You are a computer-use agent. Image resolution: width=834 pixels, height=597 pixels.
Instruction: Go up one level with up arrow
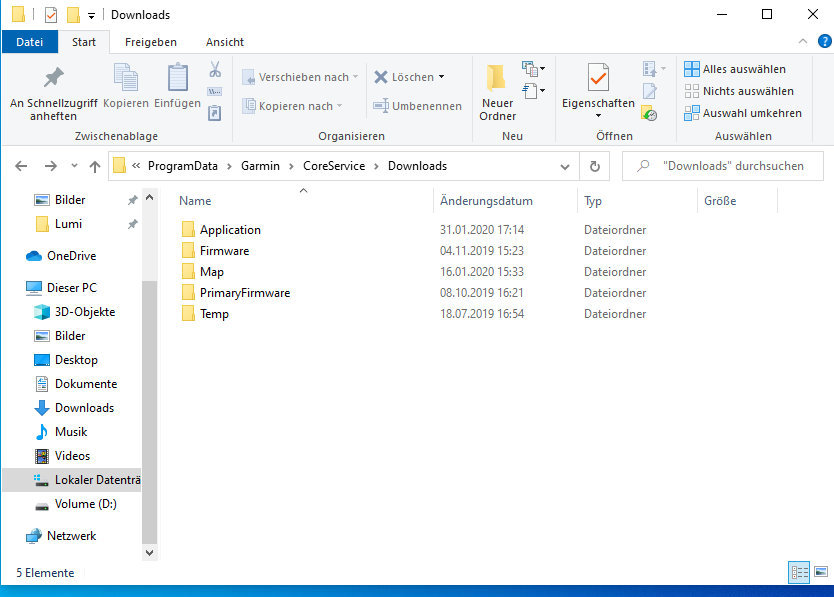click(x=95, y=166)
